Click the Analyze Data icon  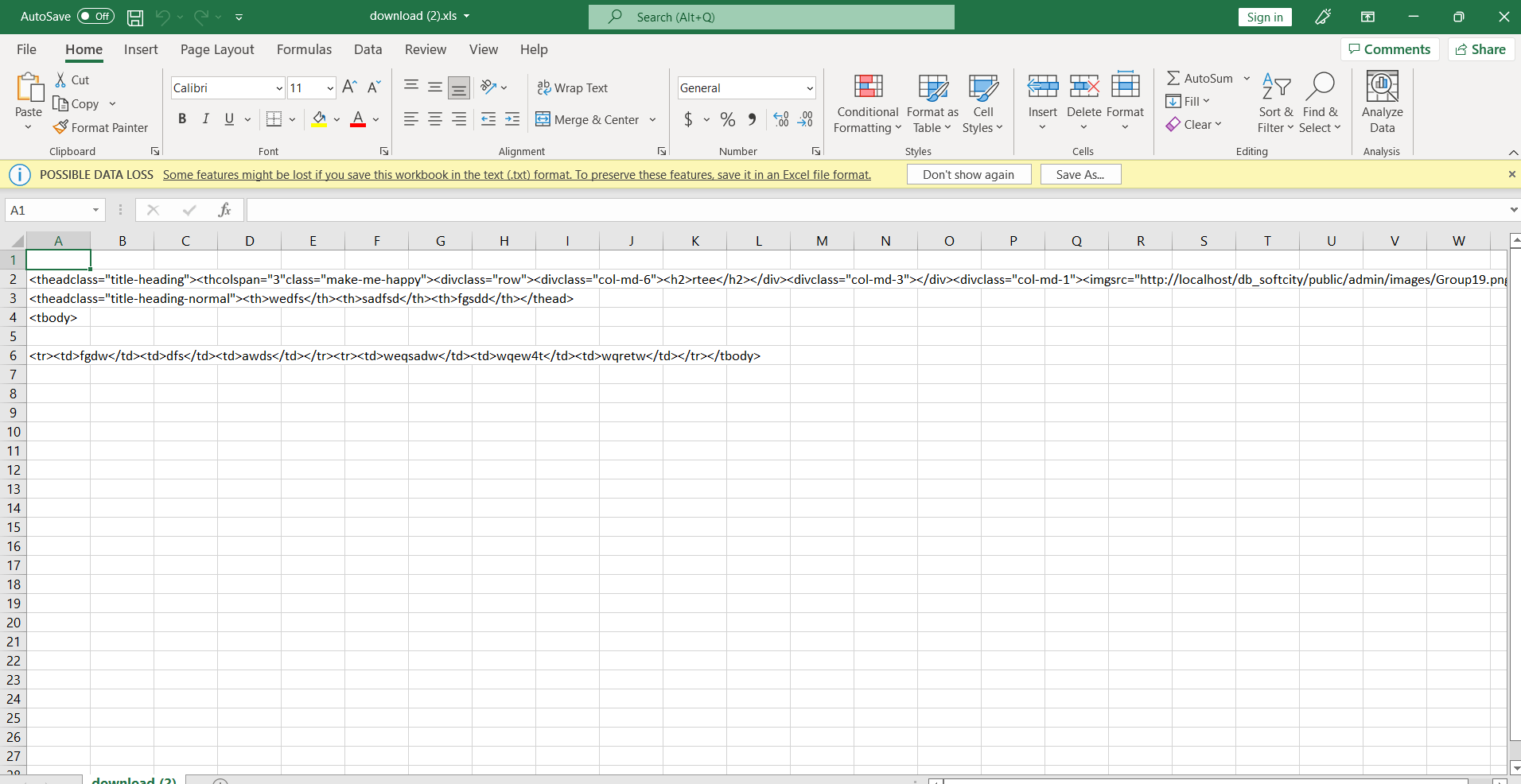(x=1382, y=103)
